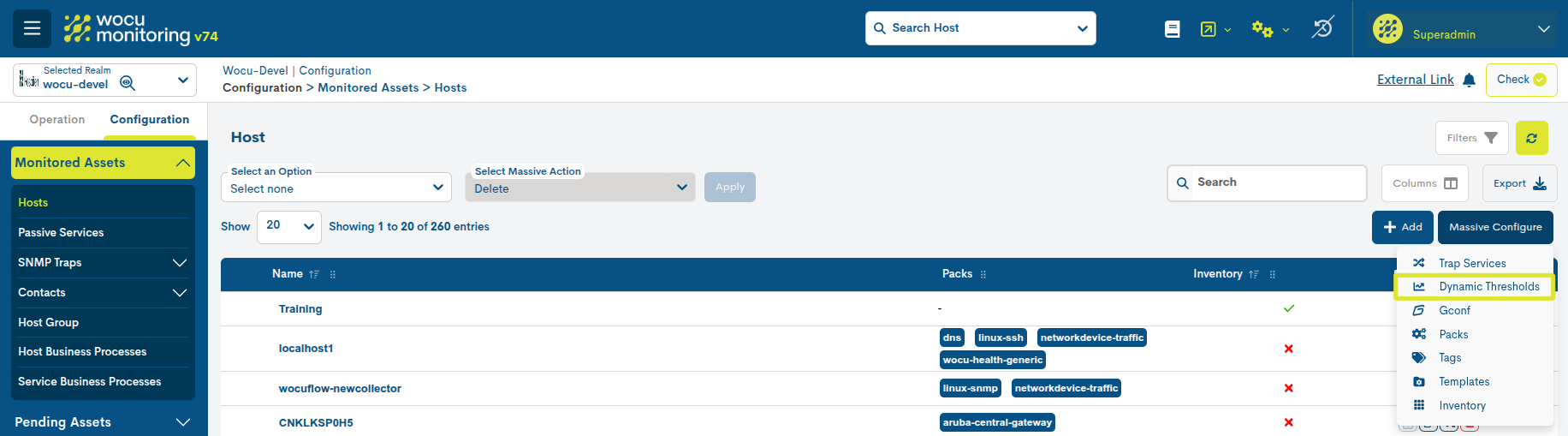This screenshot has height=436, width=1568.
Task: Click the search magnifier in Search Host
Action: click(879, 28)
